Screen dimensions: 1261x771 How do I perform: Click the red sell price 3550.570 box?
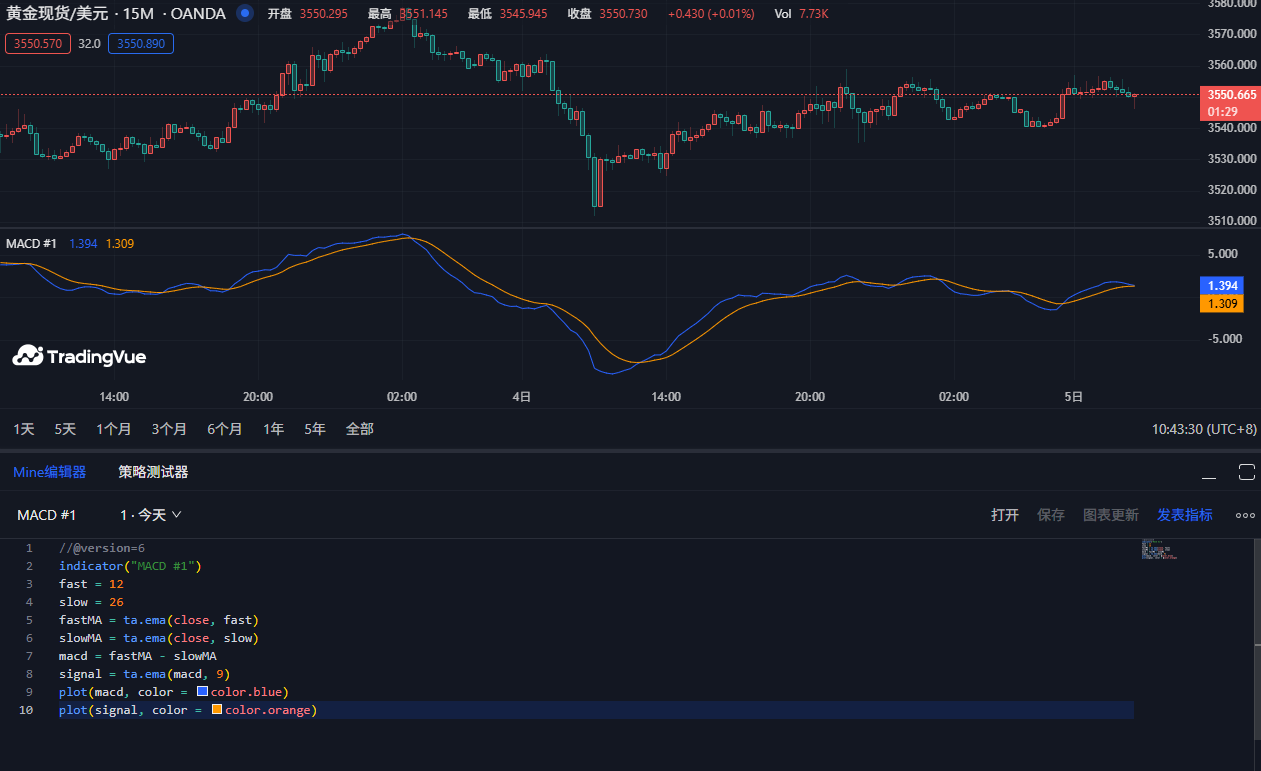tap(38, 44)
